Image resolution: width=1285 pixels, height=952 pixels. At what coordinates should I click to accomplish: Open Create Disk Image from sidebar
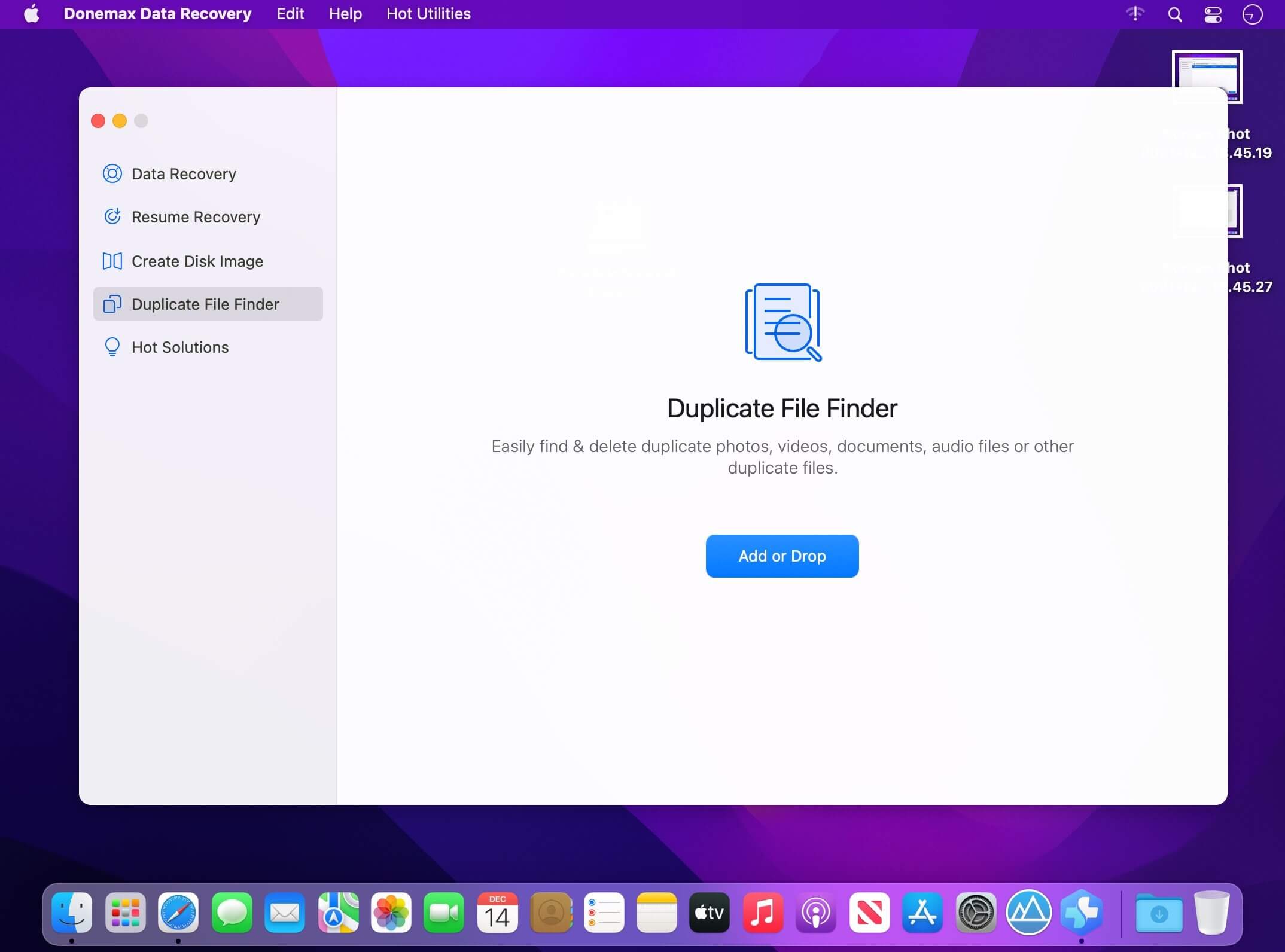208,261
